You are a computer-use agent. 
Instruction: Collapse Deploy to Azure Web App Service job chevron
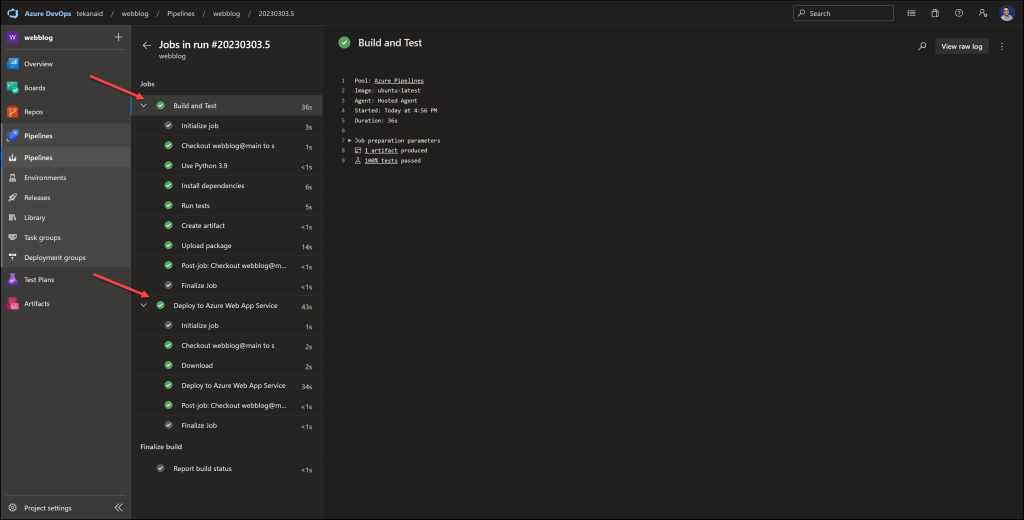(x=144, y=305)
